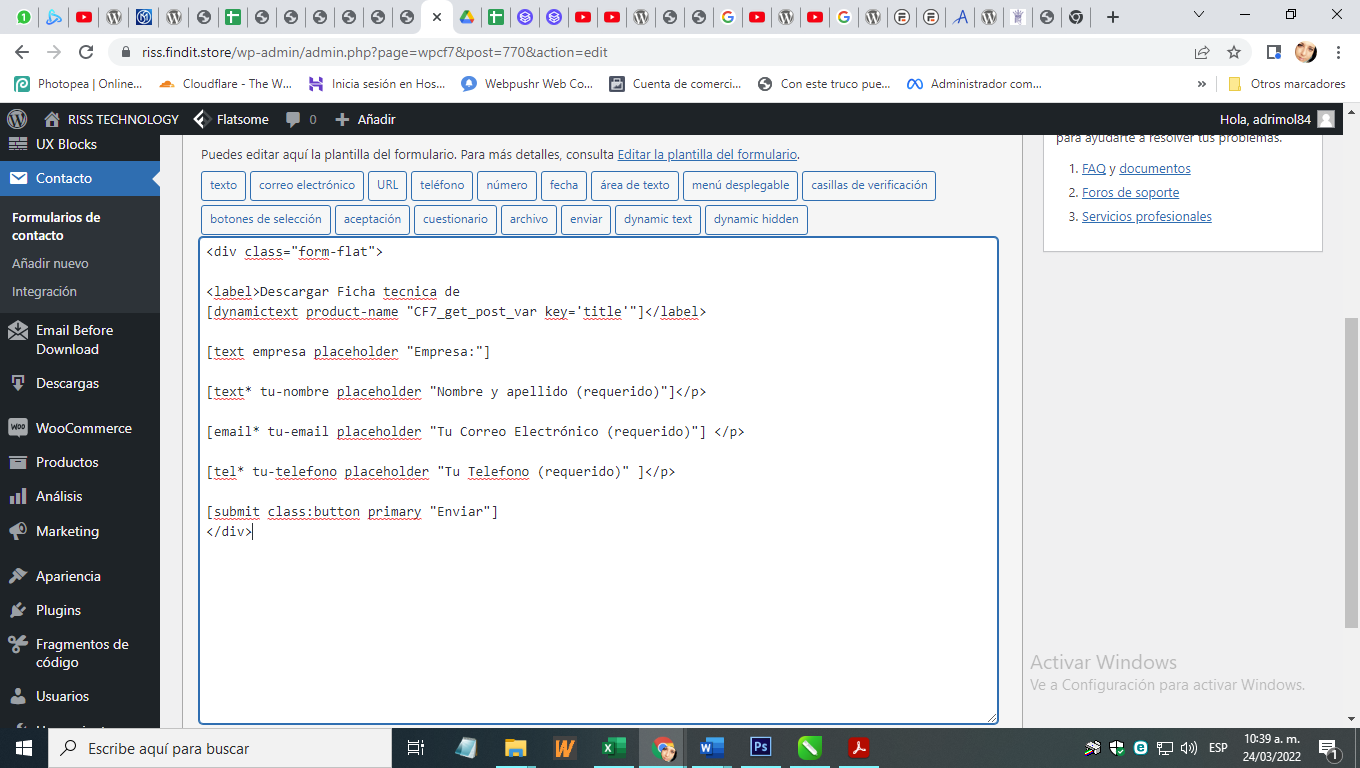Open the tab search dropdown arrow
This screenshot has width=1360, height=768.
click(1201, 15)
